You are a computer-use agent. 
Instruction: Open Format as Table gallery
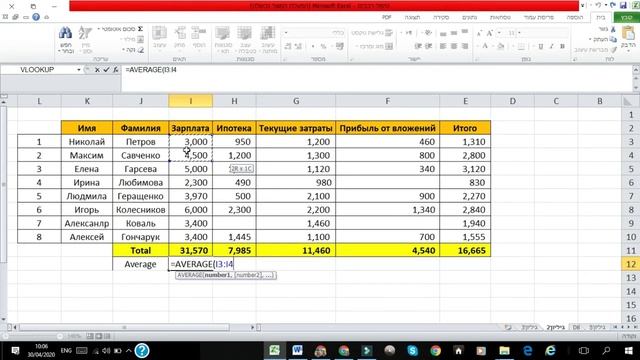(245, 40)
